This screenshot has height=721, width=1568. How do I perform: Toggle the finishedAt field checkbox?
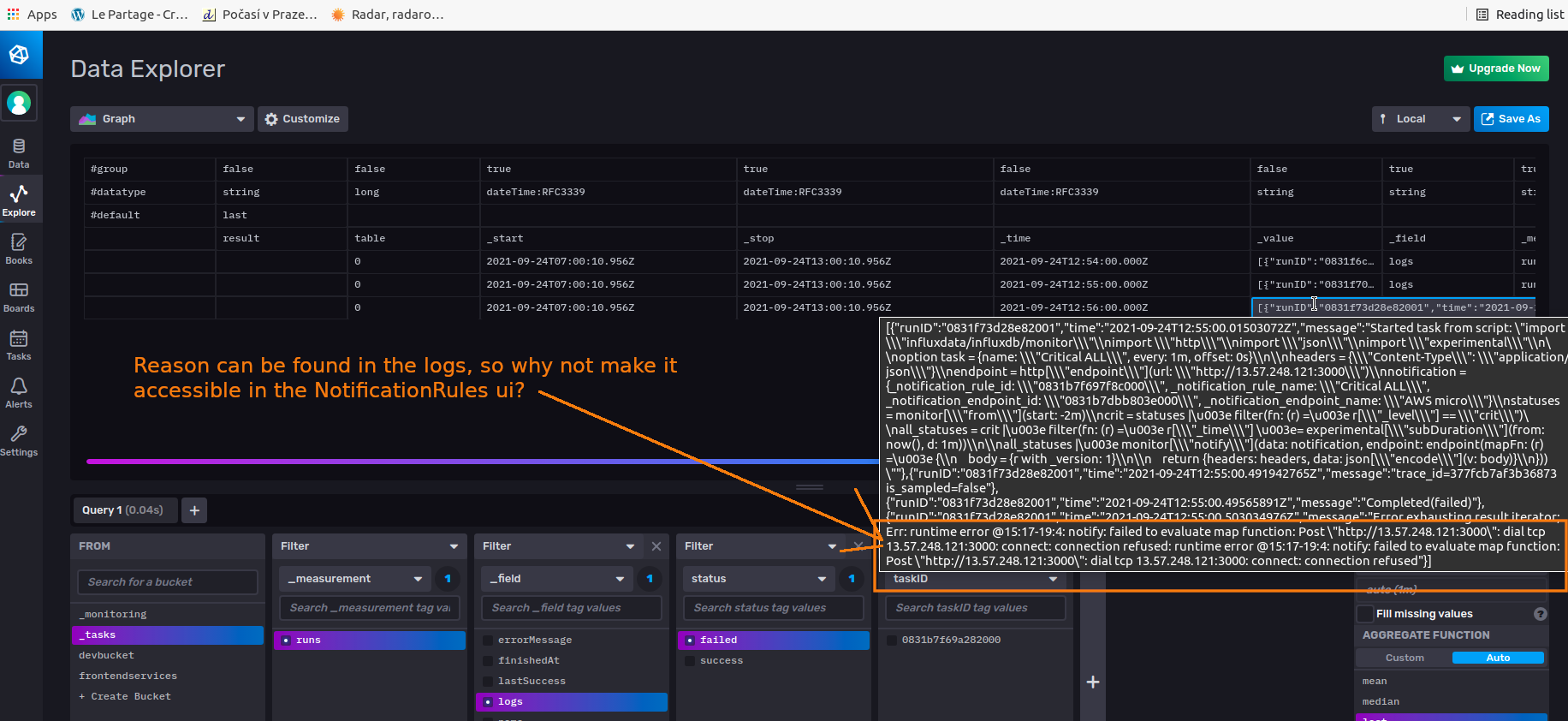click(488, 660)
